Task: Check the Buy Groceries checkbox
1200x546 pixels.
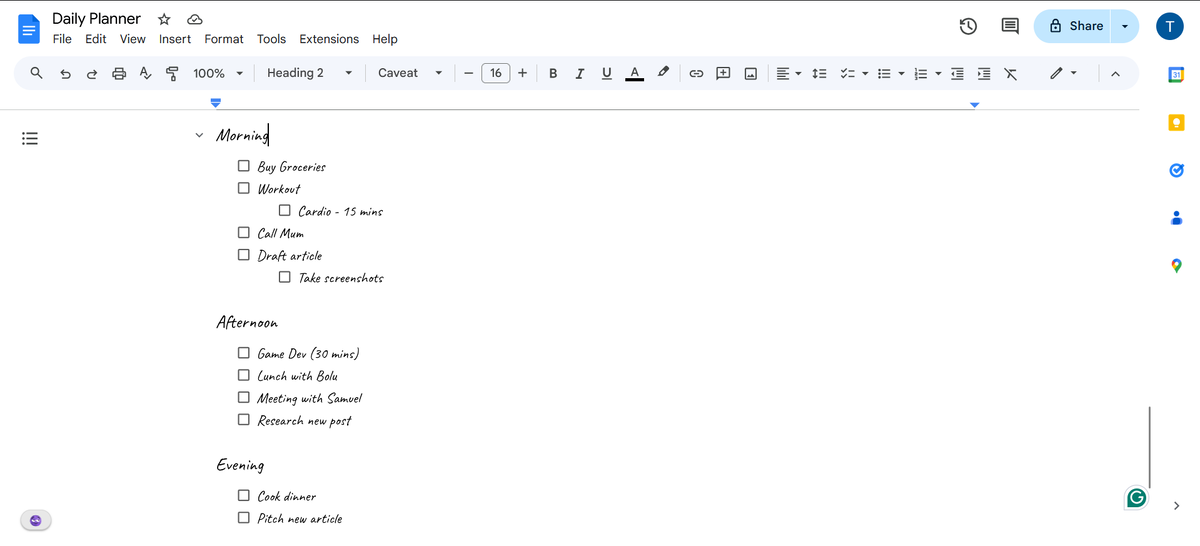Action: pos(244,165)
